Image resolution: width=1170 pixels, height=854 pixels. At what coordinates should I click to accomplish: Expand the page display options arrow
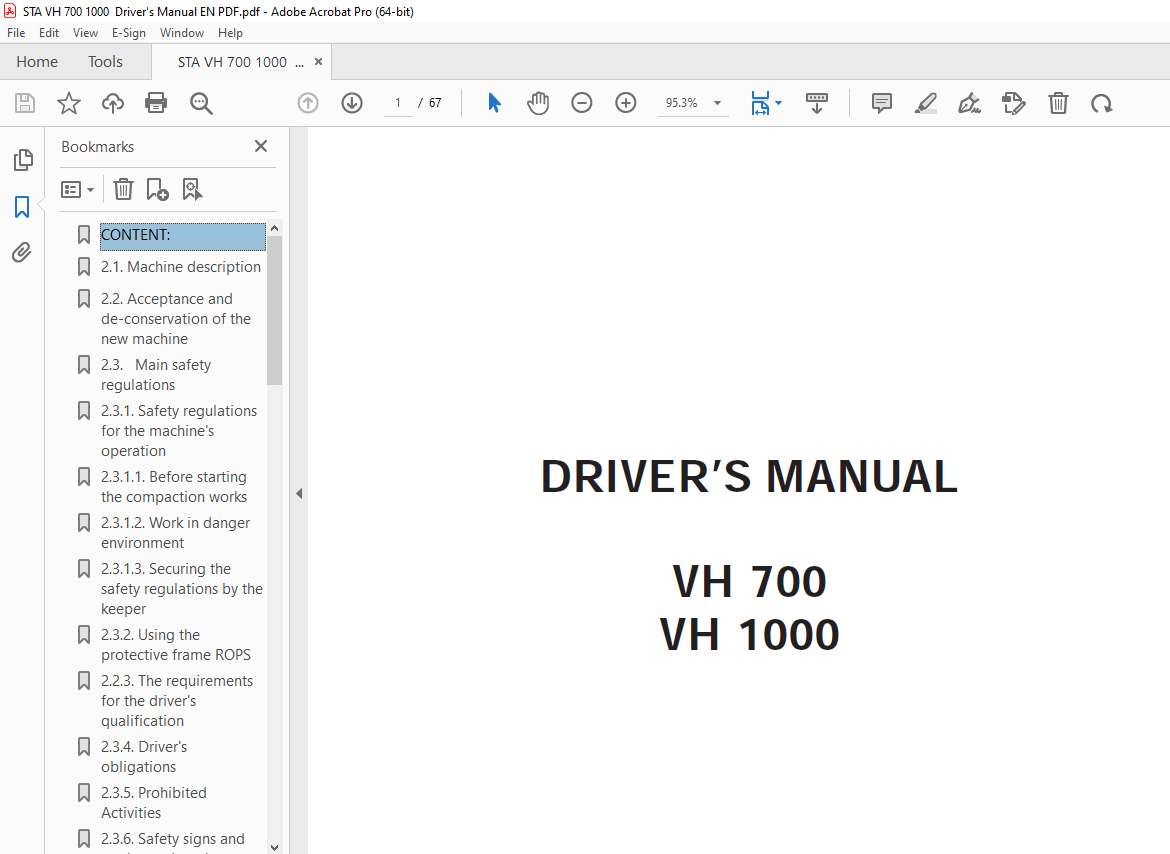point(778,103)
